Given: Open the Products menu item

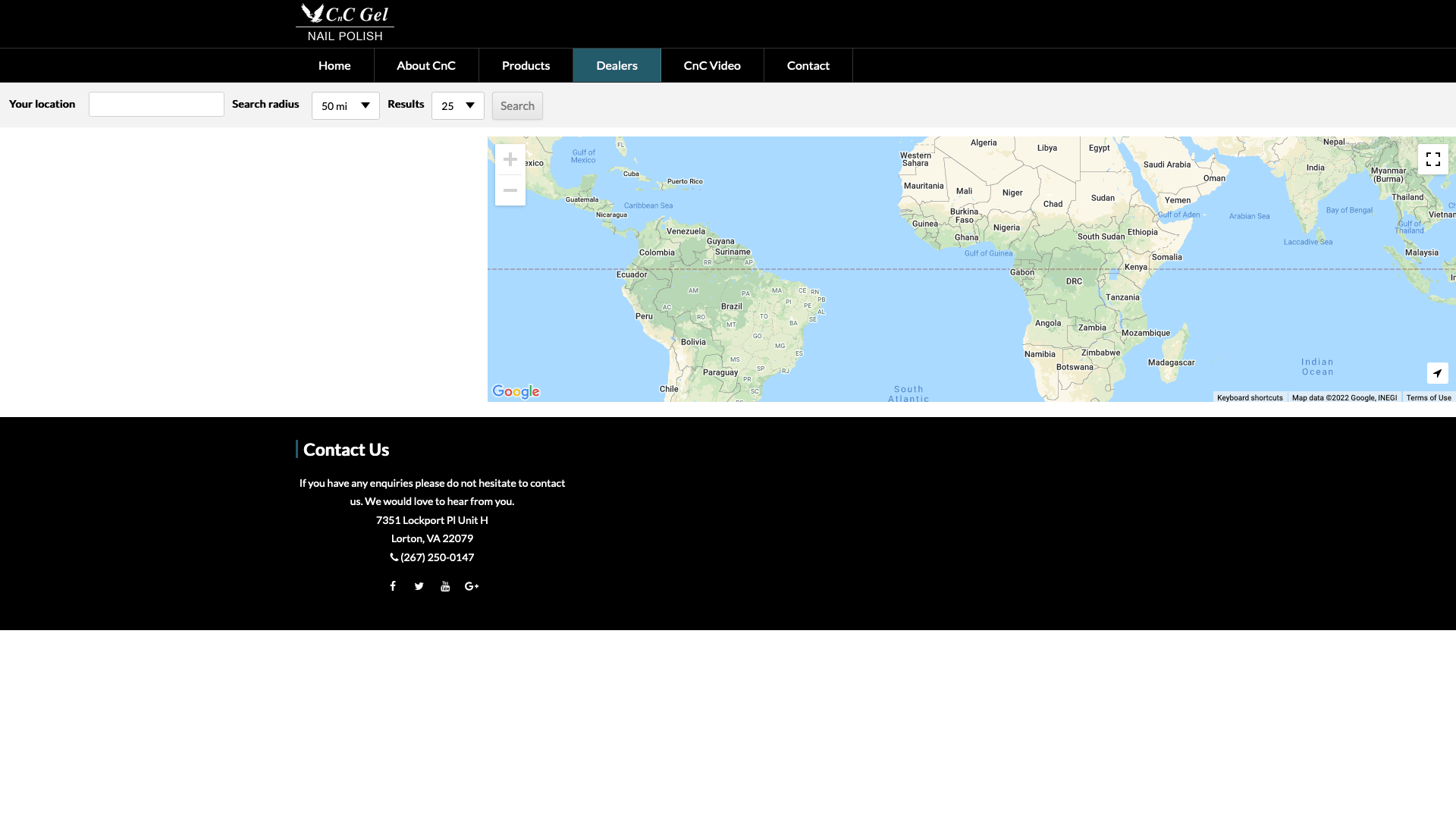Looking at the screenshot, I should point(526,65).
